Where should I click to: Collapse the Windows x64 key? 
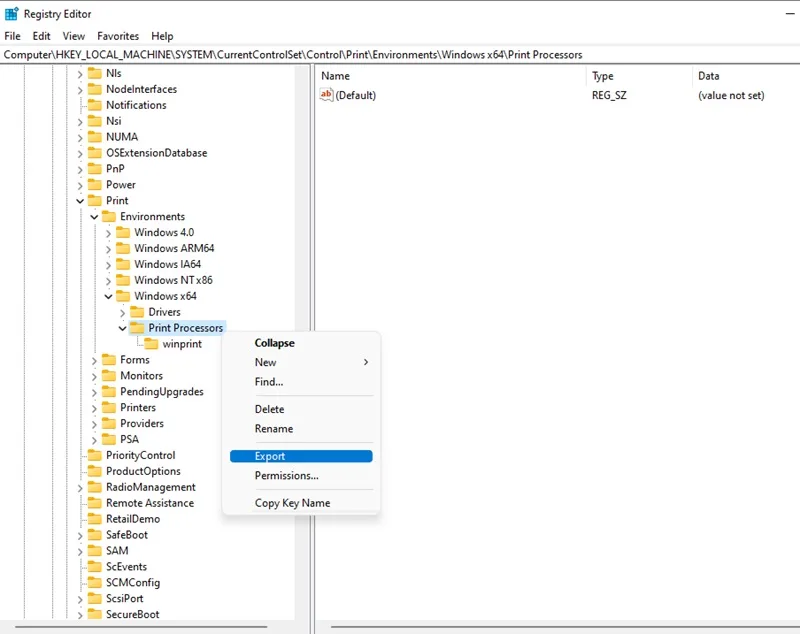tap(108, 296)
